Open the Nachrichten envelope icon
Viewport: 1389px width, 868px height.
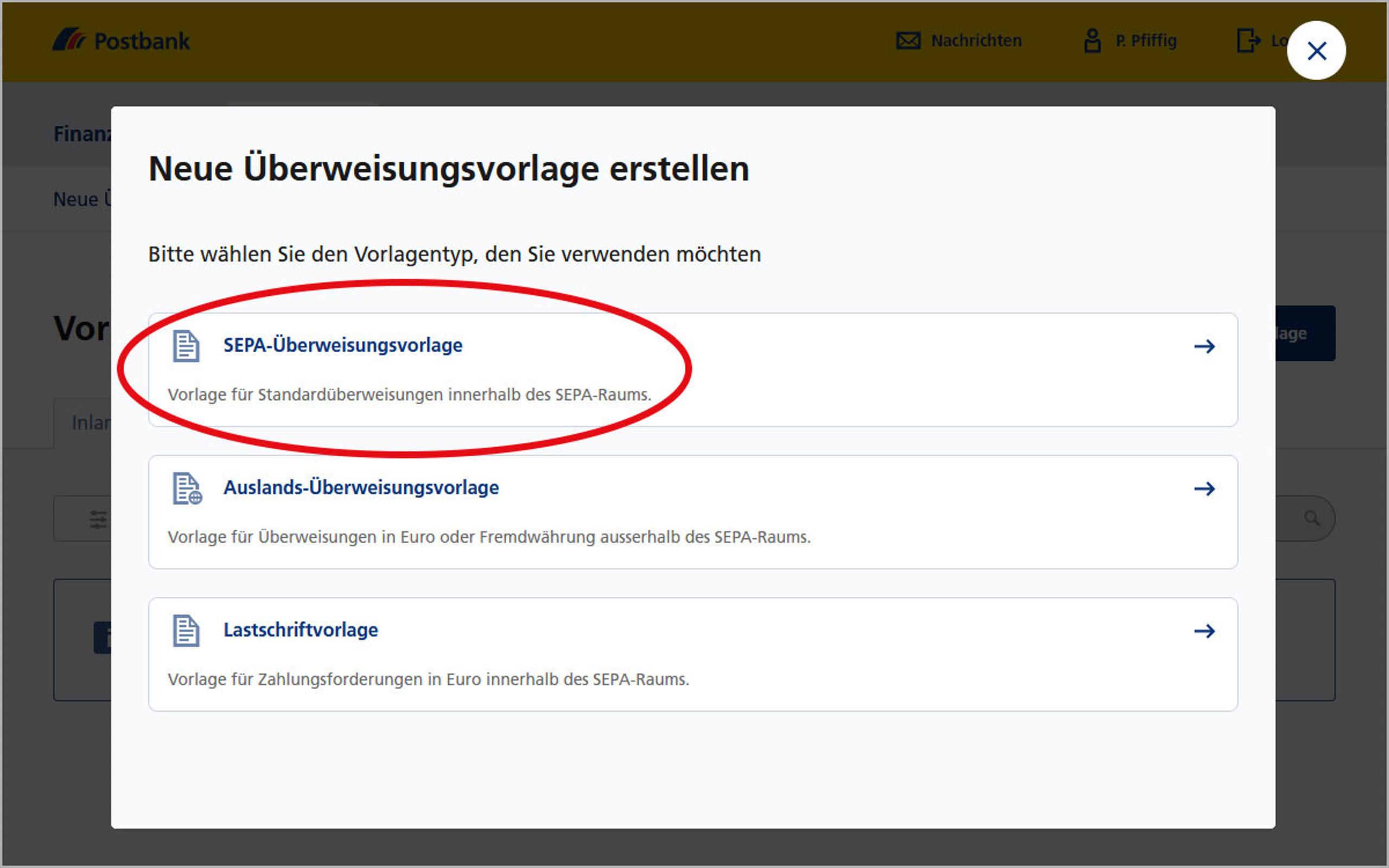pyautogui.click(x=908, y=41)
